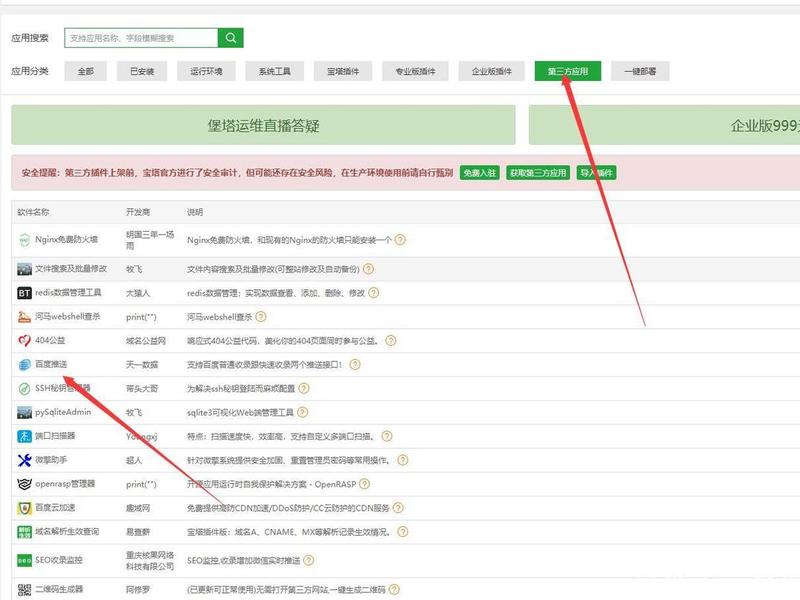The height and width of the screenshot is (600, 800).
Task: Click the 河马webshell查杀 icon
Action: pyautogui.click(x=24, y=317)
